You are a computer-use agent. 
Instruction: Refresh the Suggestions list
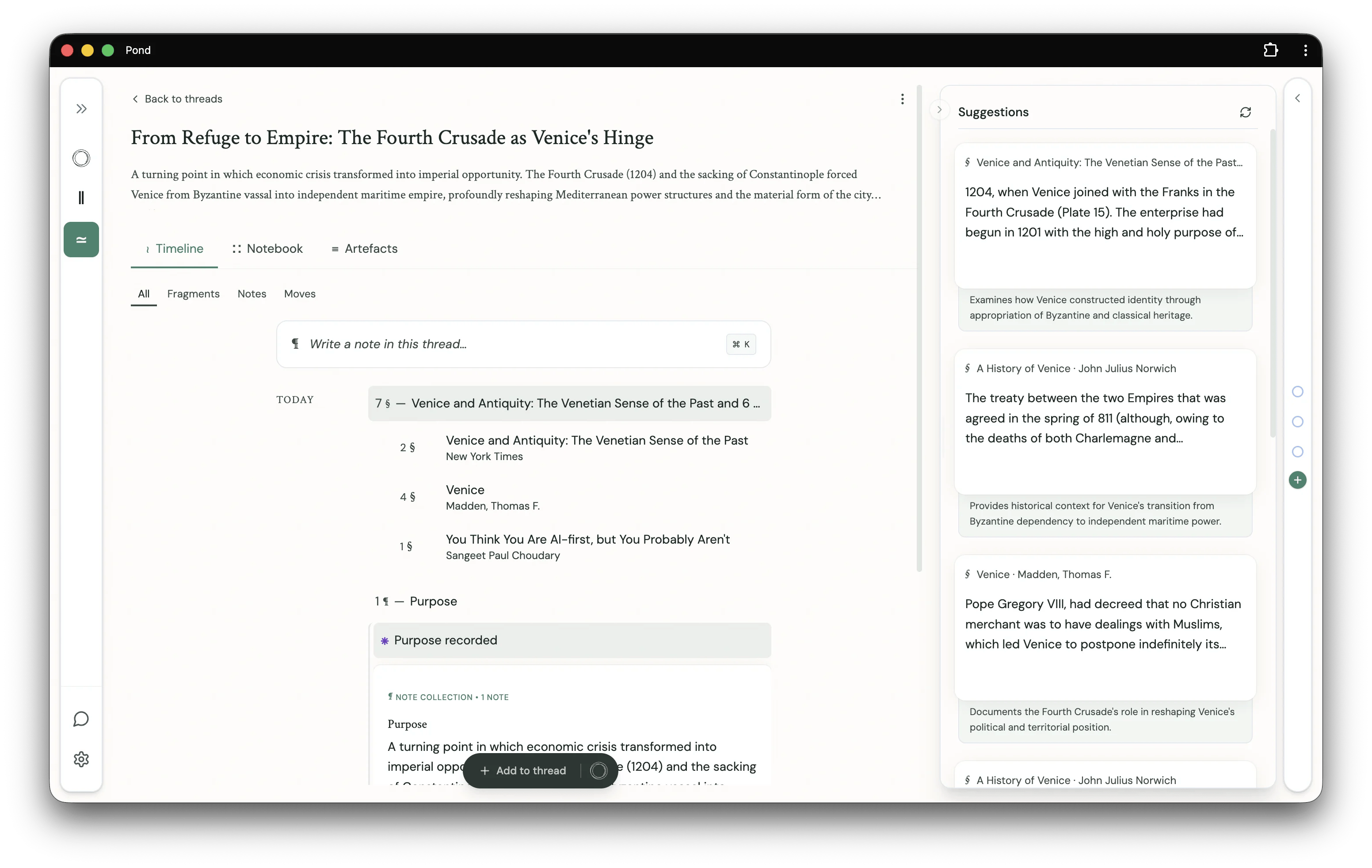click(1246, 112)
